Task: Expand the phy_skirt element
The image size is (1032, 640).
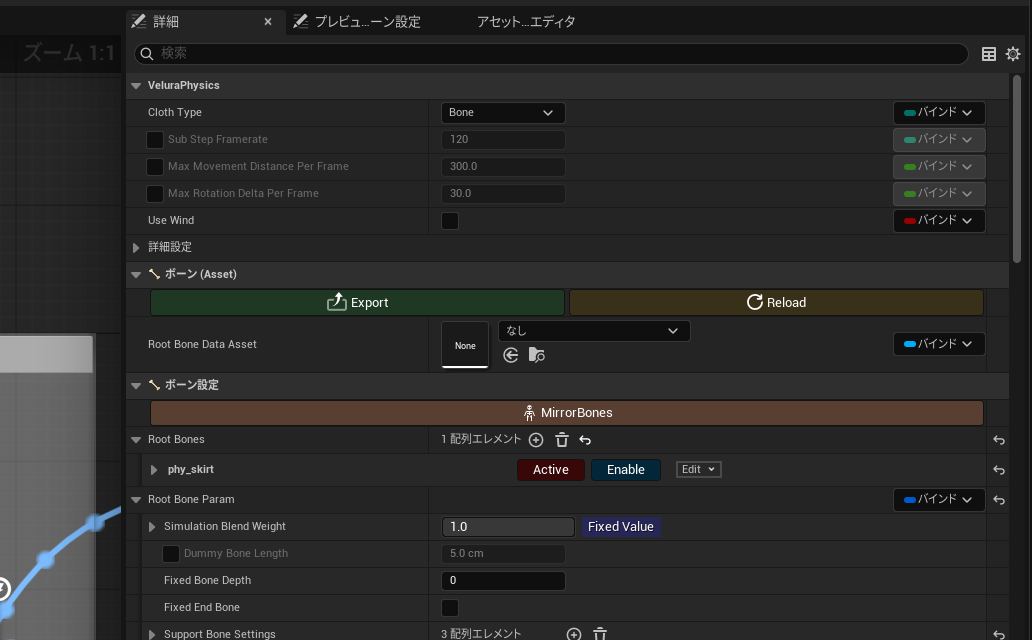Action: click(x=153, y=469)
